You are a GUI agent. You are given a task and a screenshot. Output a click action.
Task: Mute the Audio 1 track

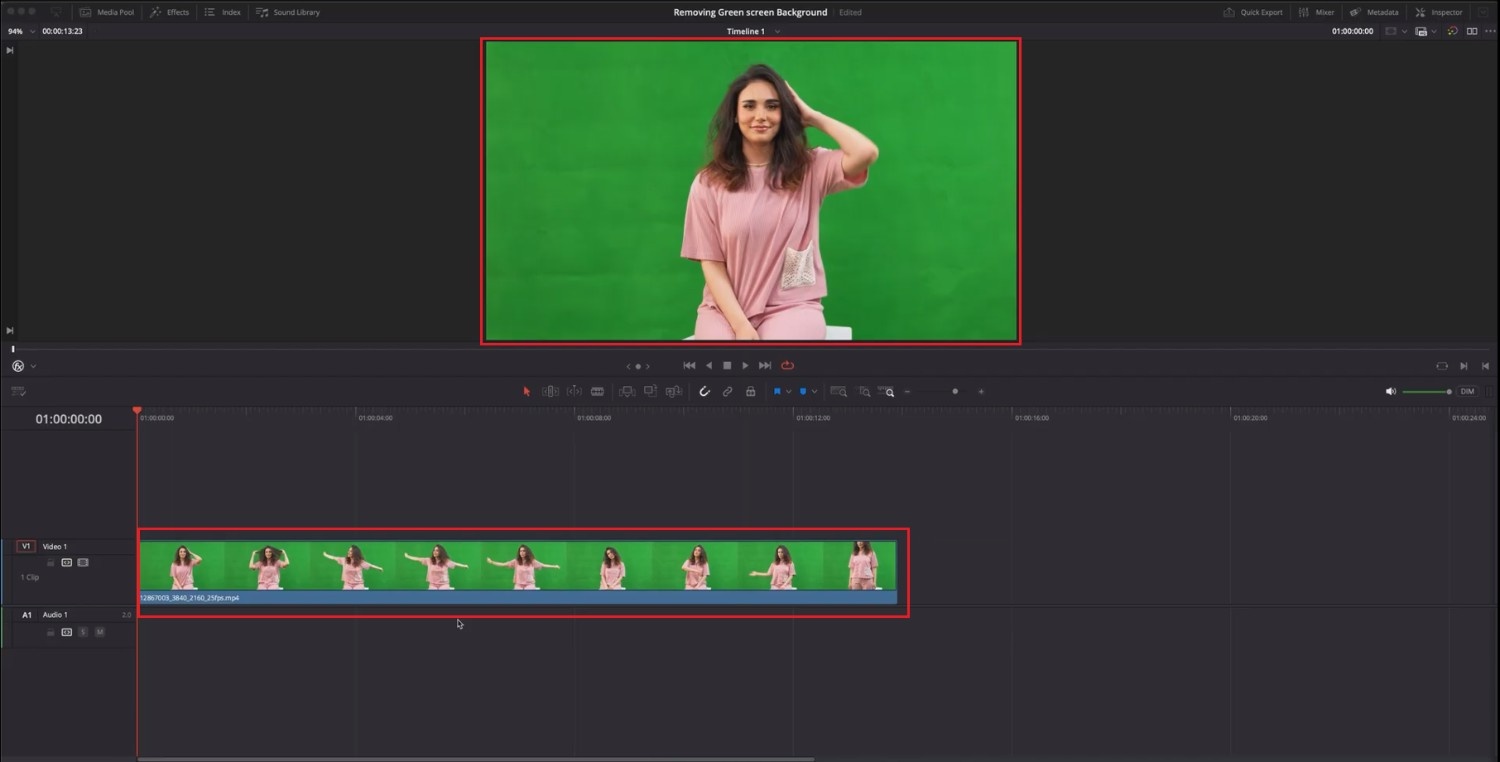click(99, 632)
